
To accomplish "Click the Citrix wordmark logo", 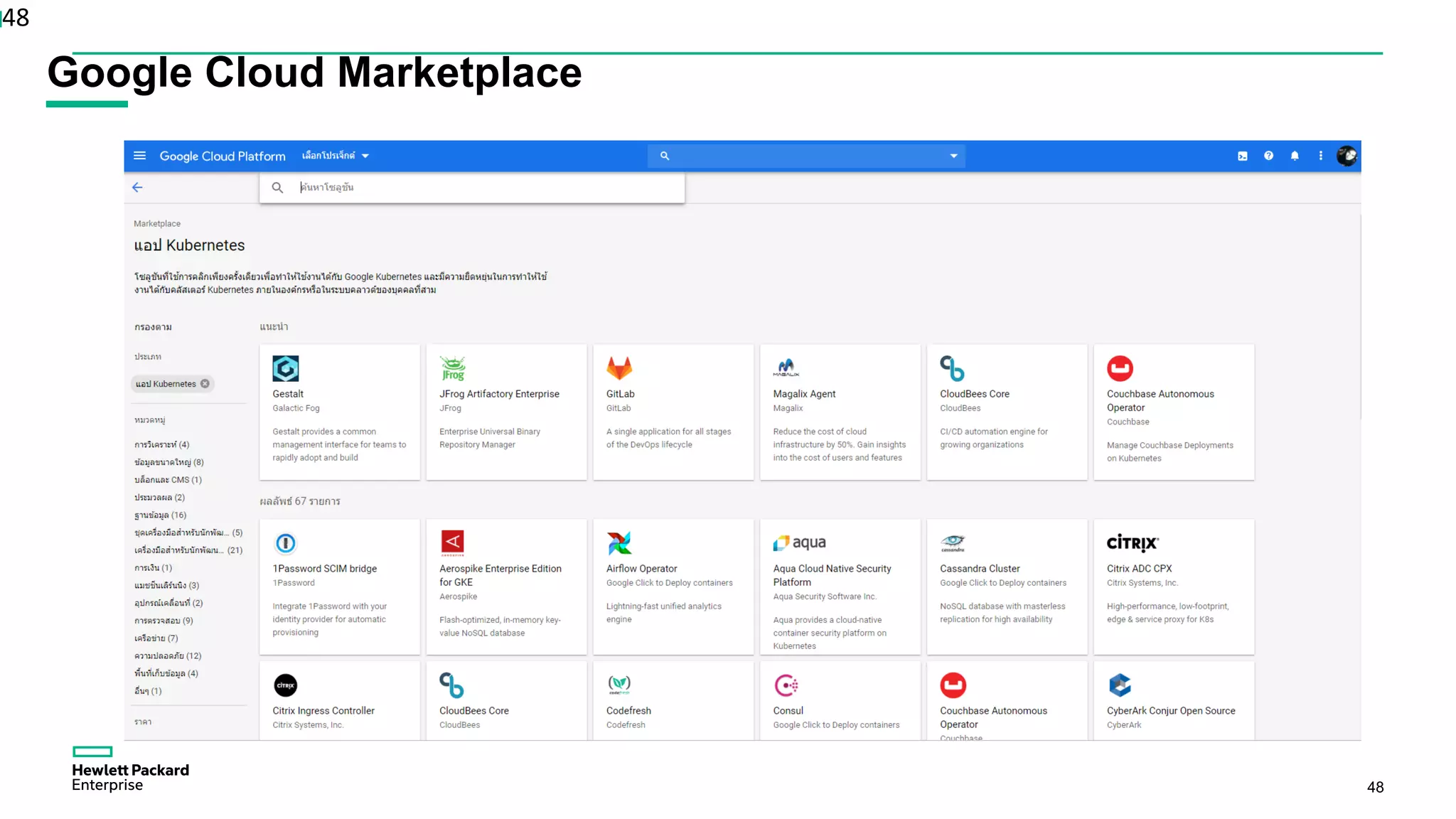I will (x=1133, y=543).
